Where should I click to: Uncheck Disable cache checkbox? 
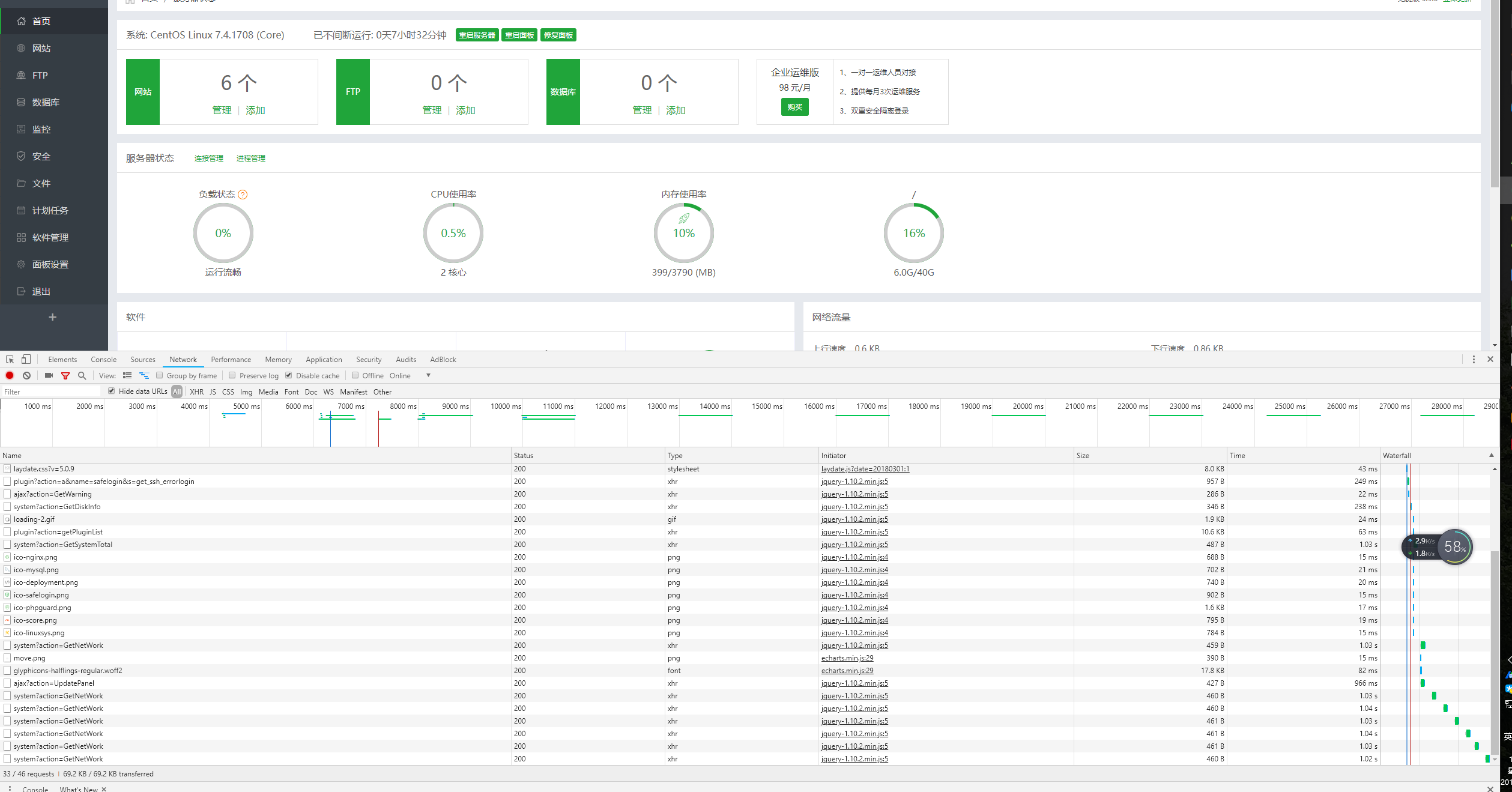289,375
